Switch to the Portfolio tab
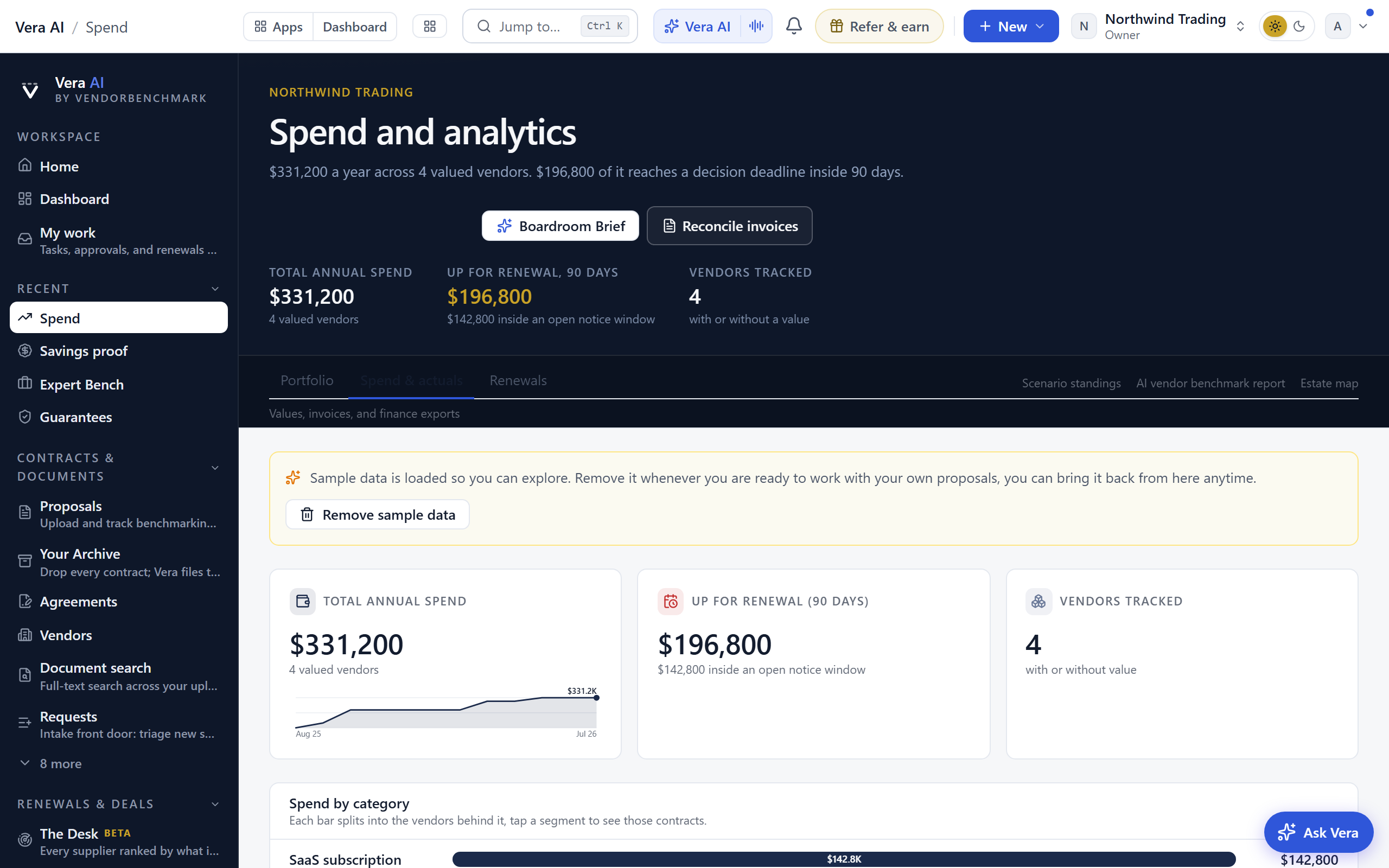 [307, 380]
